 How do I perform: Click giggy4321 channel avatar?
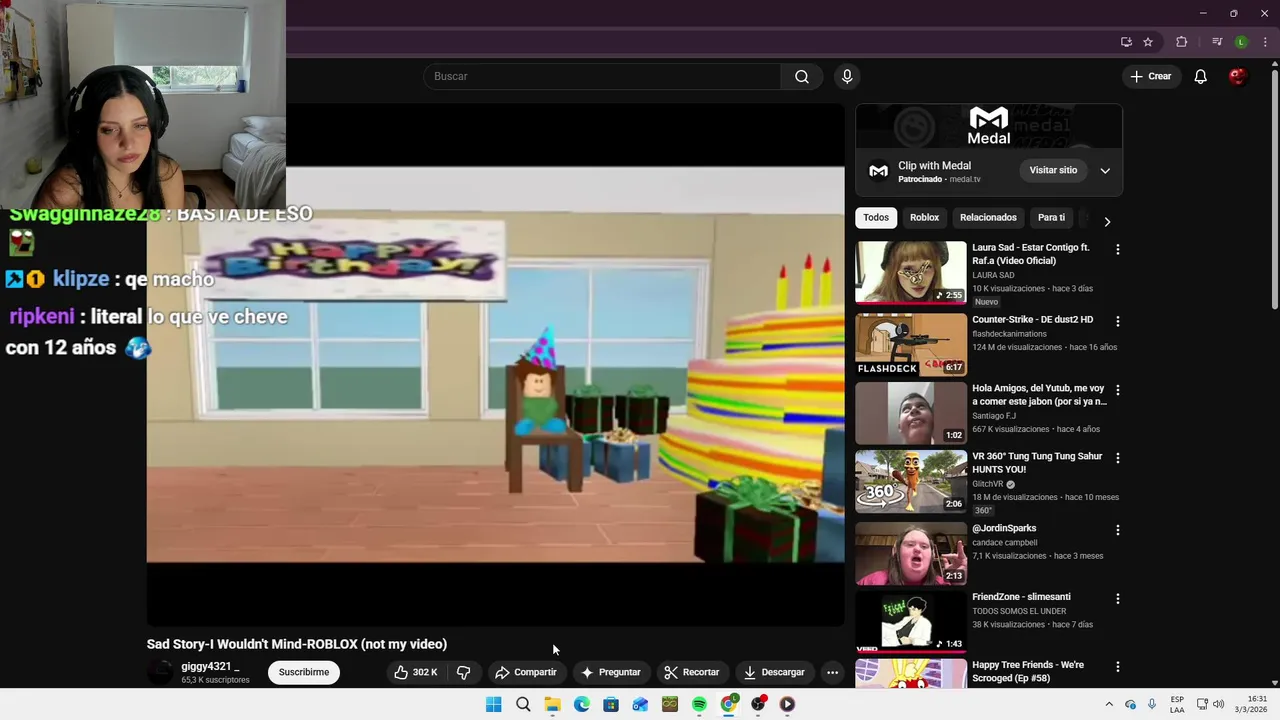pos(160,672)
